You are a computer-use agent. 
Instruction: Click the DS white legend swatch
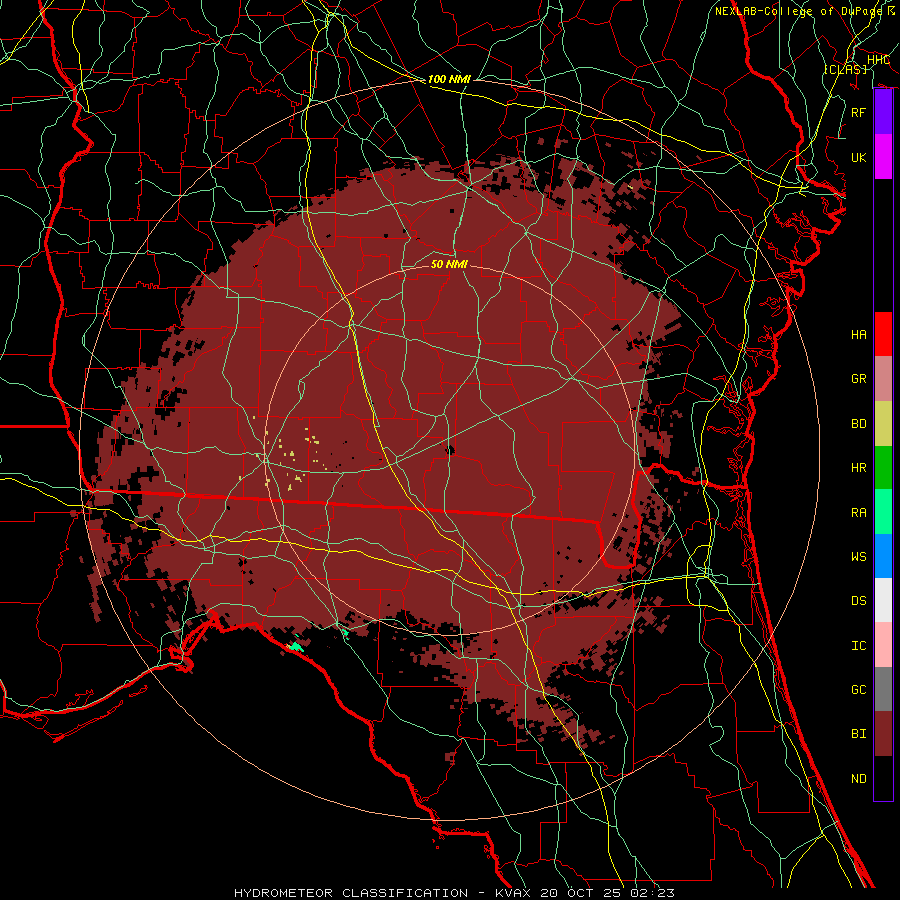tap(883, 600)
